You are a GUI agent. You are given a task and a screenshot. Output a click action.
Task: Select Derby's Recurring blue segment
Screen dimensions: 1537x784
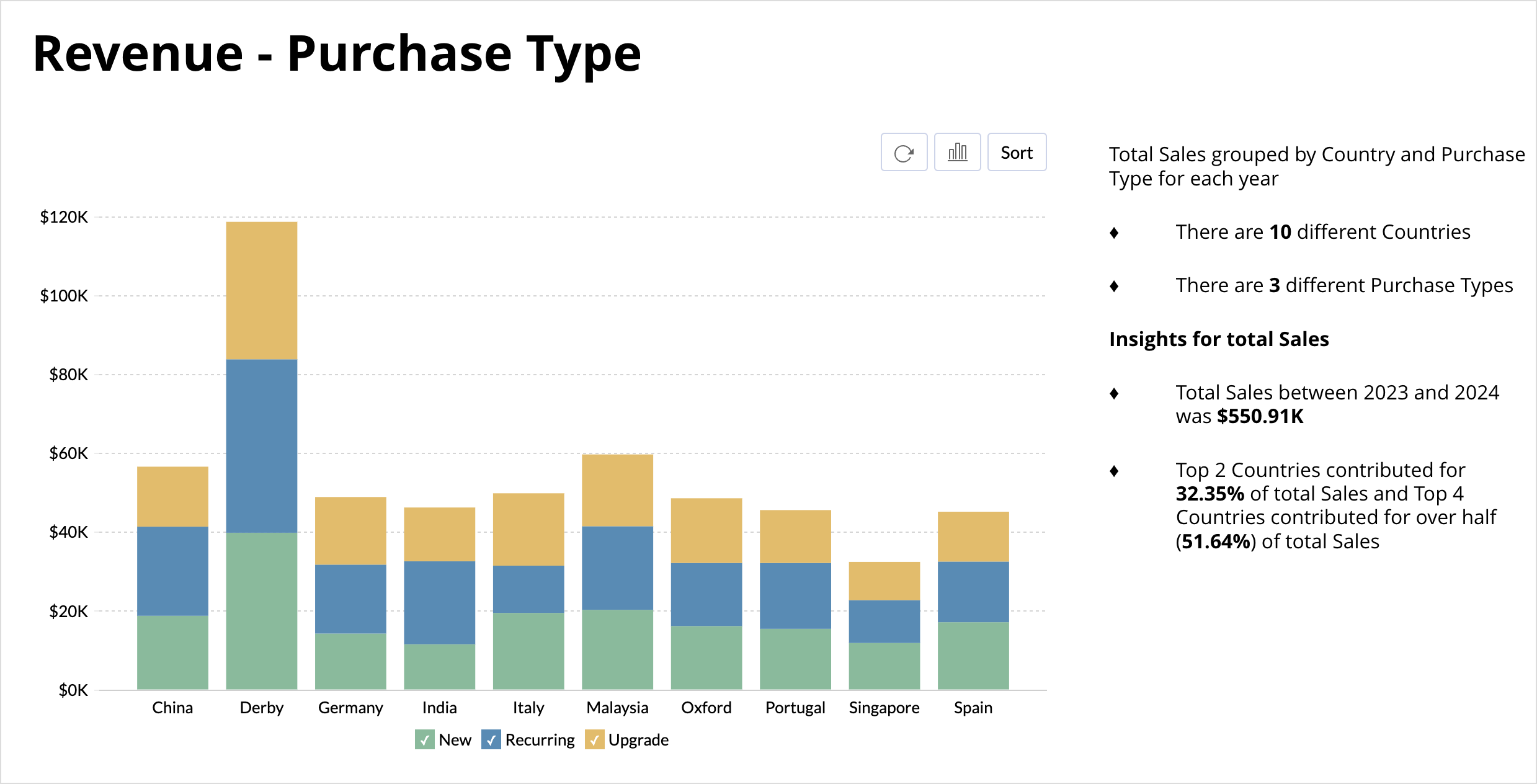pos(261,445)
